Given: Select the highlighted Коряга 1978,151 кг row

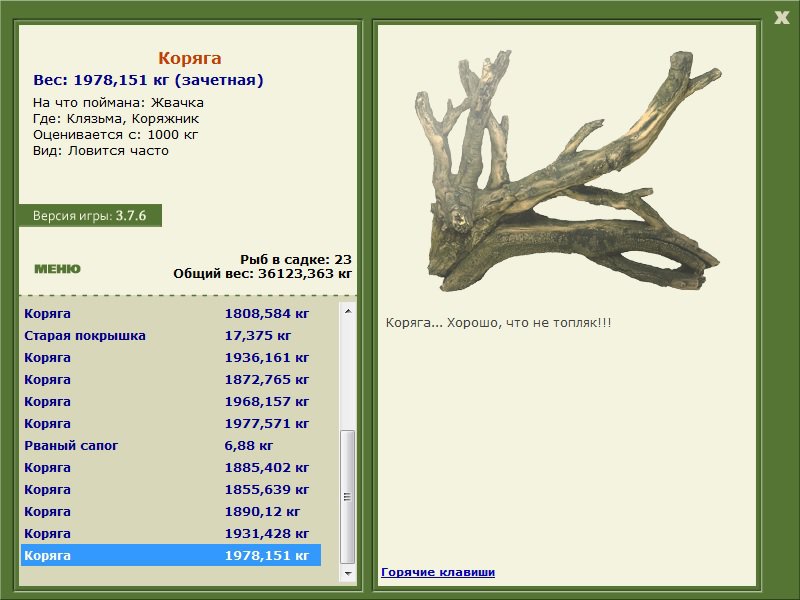Looking at the screenshot, I should pyautogui.click(x=171, y=555).
